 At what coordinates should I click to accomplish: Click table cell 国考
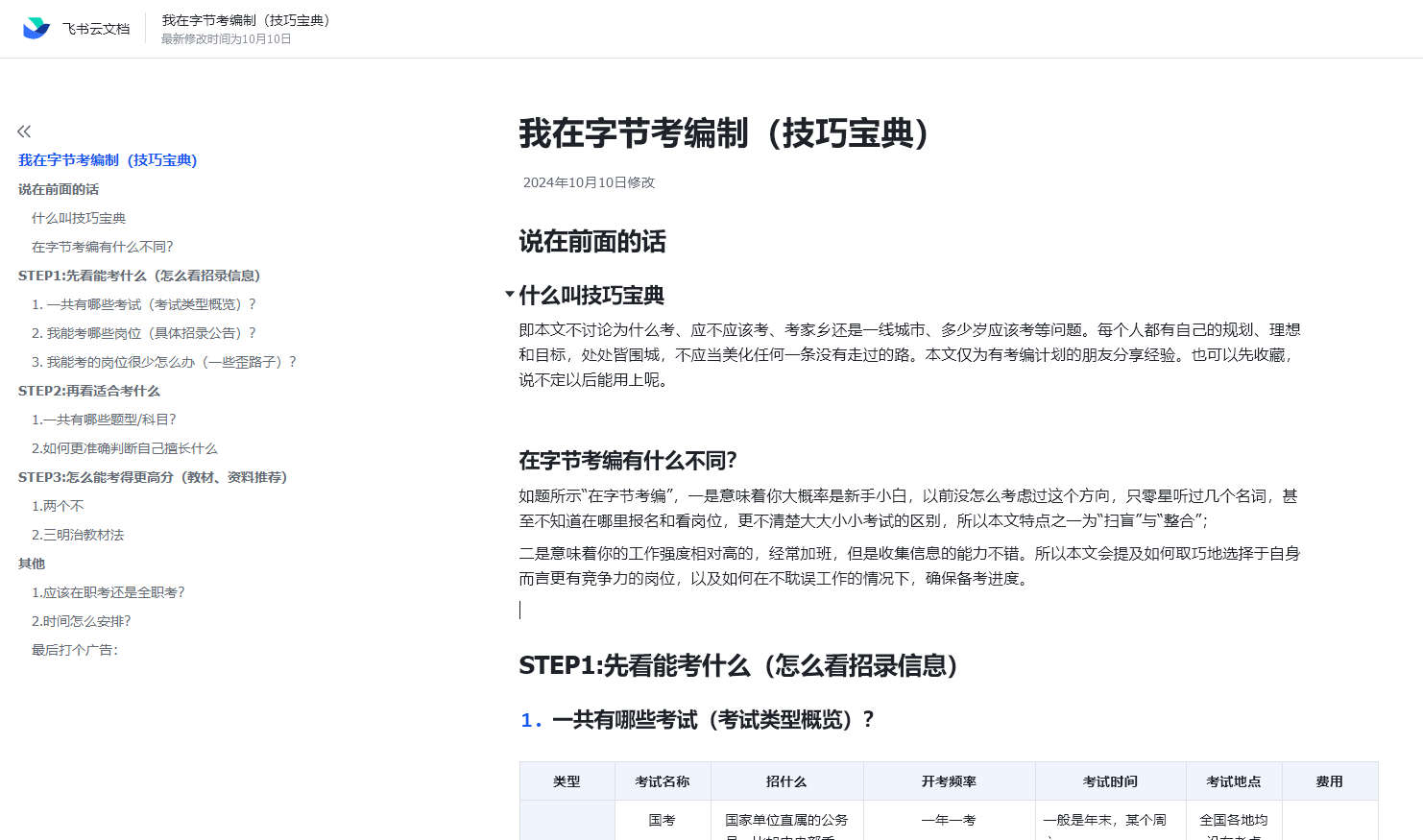662,820
